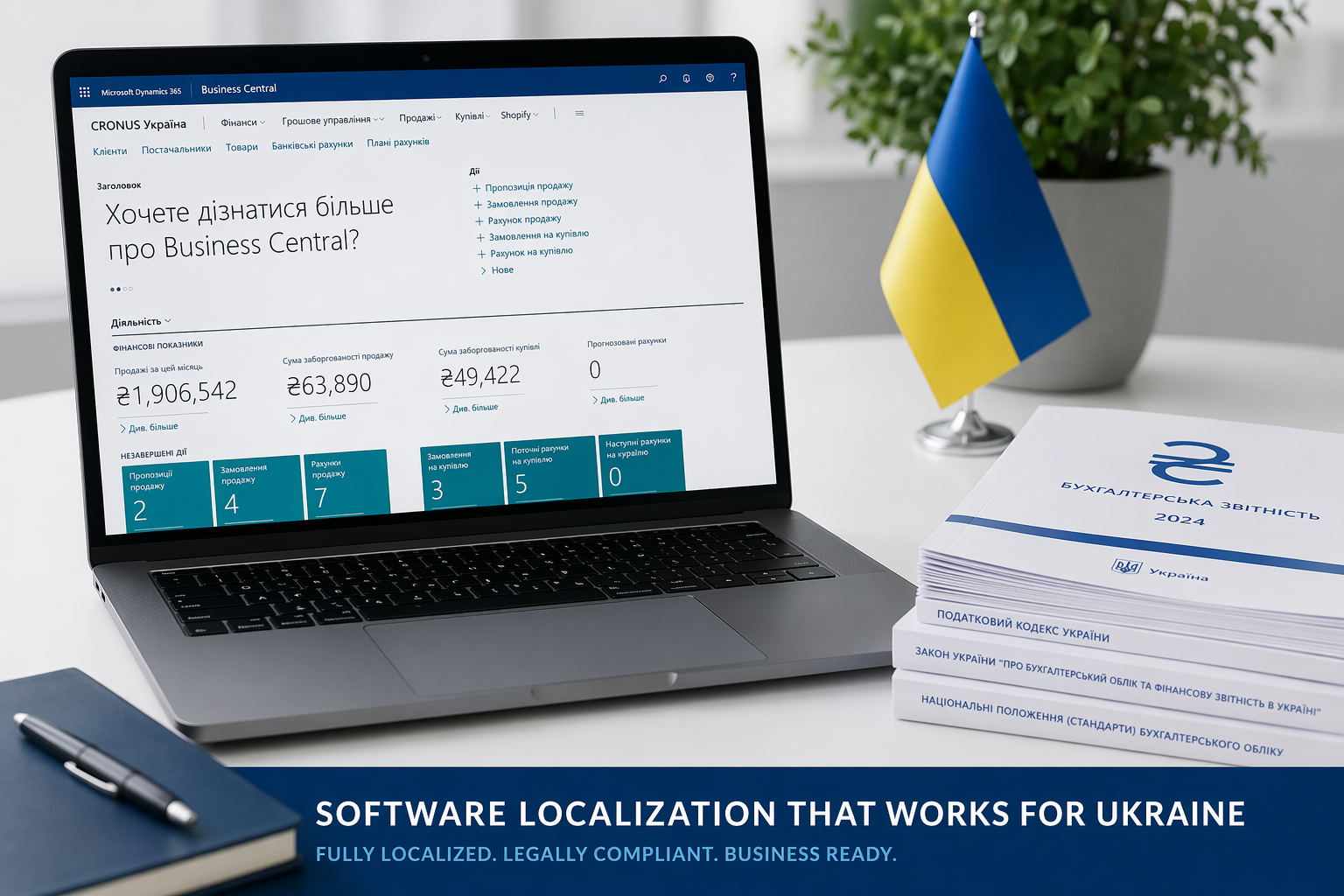
Task: Expand the Купівлі menu
Action: [x=472, y=115]
